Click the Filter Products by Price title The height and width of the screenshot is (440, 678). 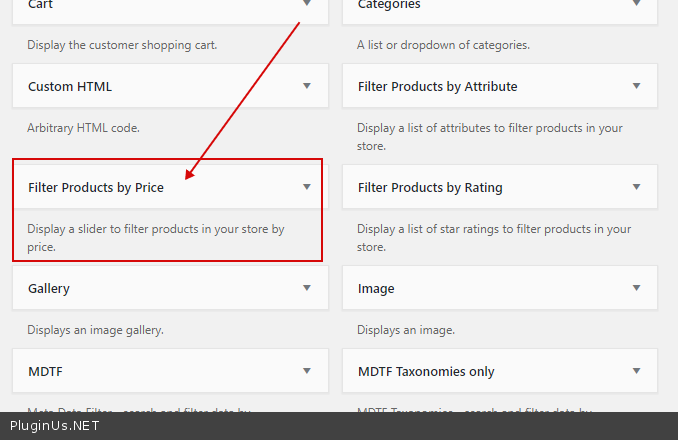tap(96, 187)
